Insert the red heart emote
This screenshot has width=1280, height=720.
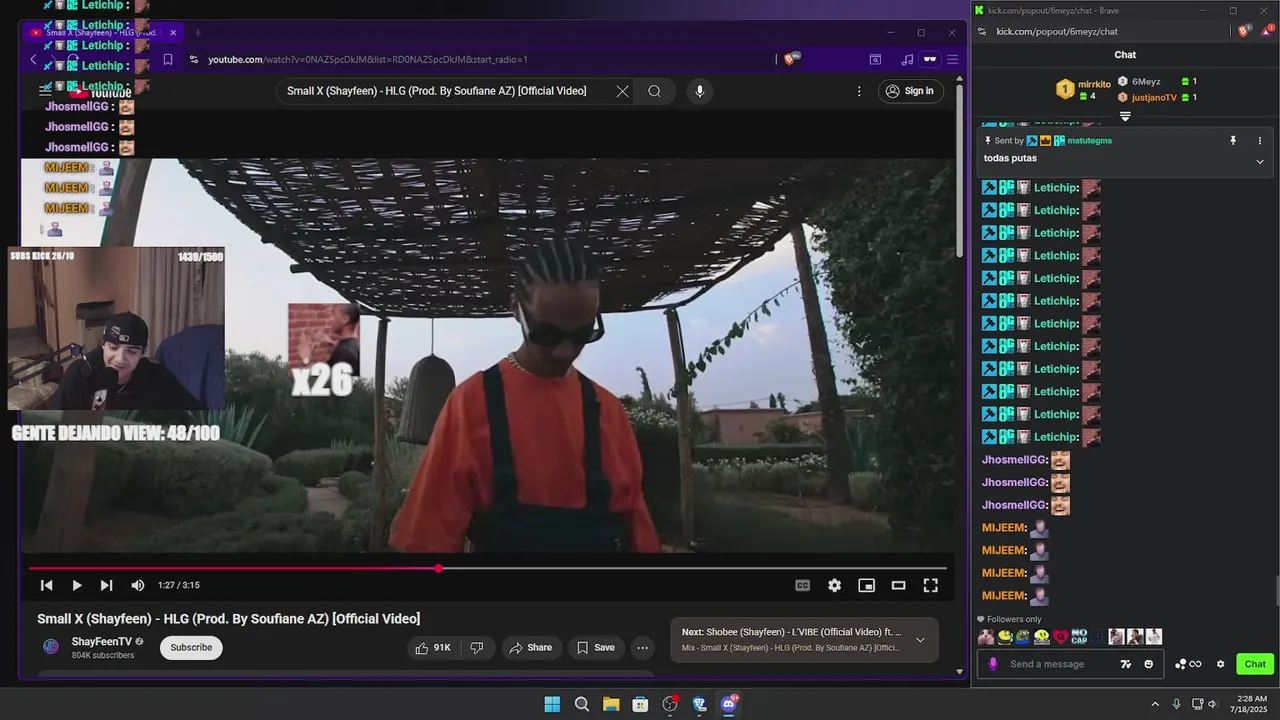(1060, 636)
